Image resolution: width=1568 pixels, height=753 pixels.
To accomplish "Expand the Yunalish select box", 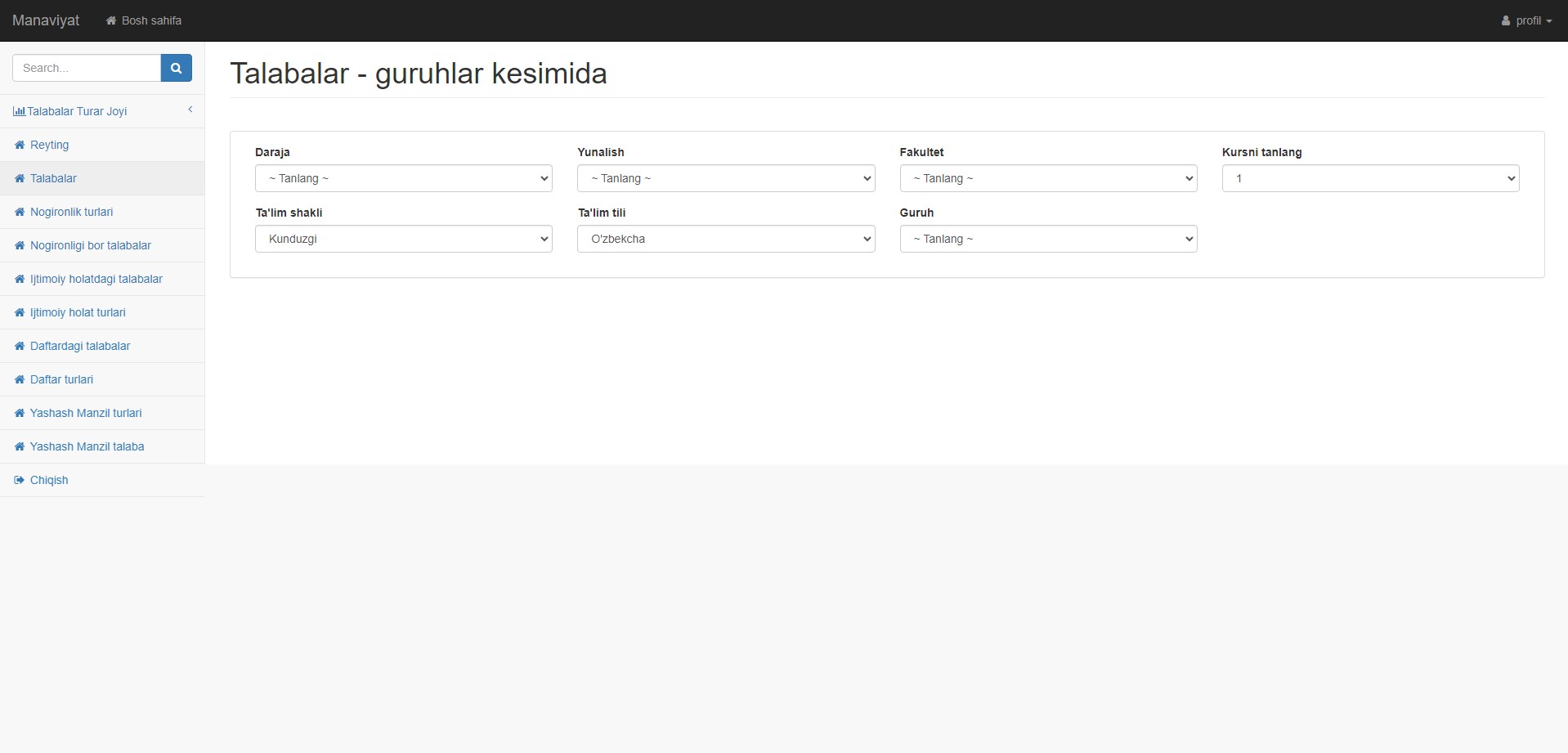I will pyautogui.click(x=725, y=178).
